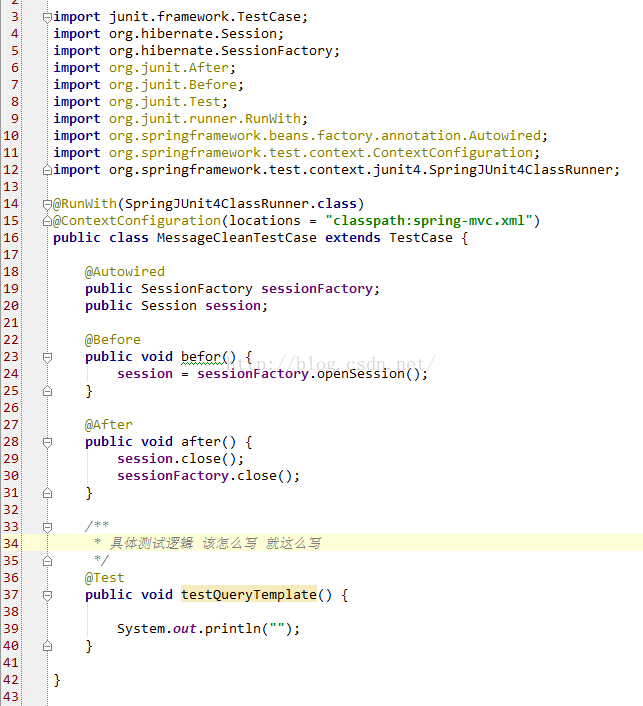Screen dimensions: 643x706
Task: Click SpringJUnit4ClassRunner in the @RunWith annotation
Action: [x=218, y=204]
